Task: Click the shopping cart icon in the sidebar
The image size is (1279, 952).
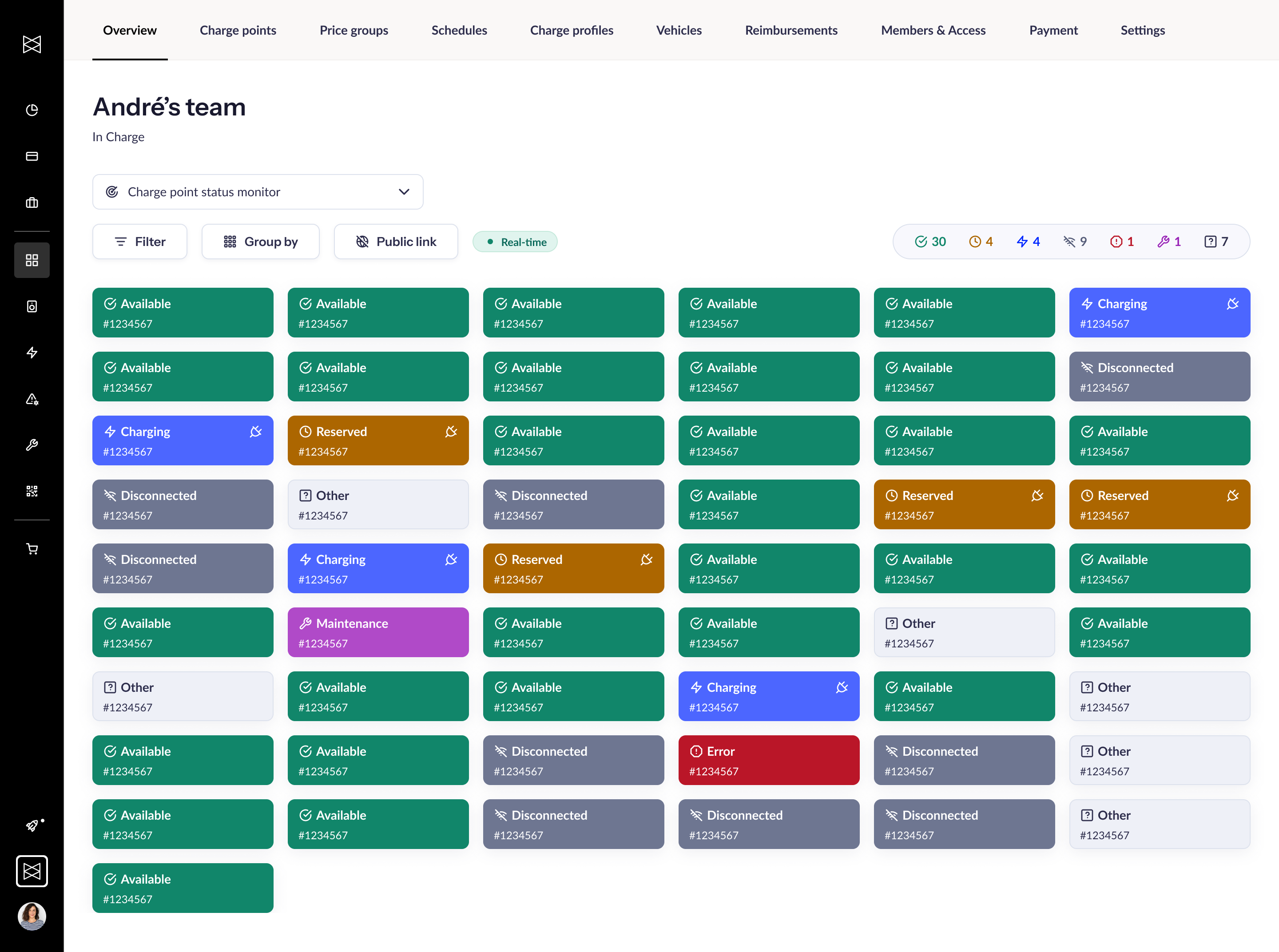Action: point(32,549)
